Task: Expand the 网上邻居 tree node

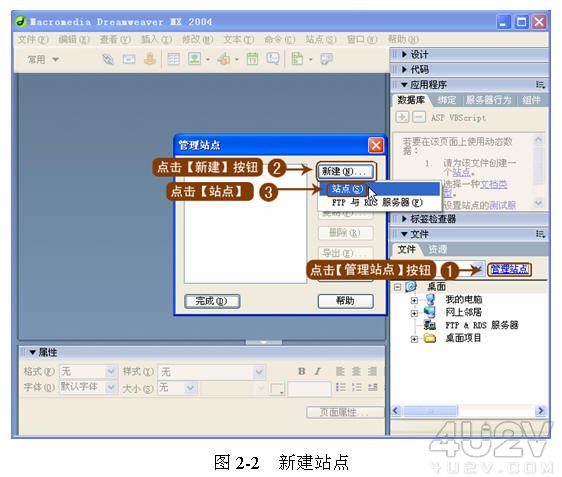Action: 414,313
